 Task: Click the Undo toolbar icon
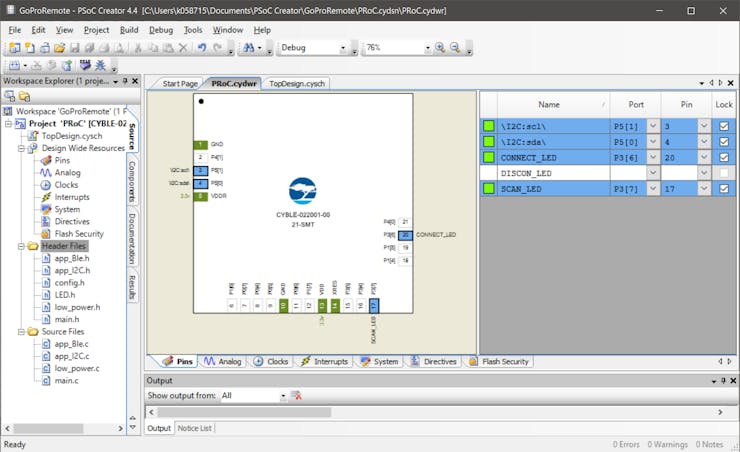(x=202, y=48)
